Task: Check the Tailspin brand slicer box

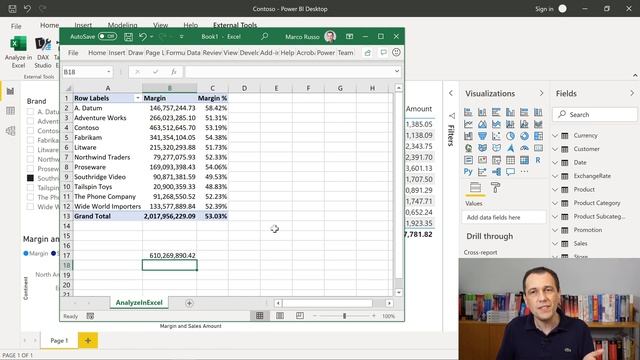Action: [x=30, y=187]
